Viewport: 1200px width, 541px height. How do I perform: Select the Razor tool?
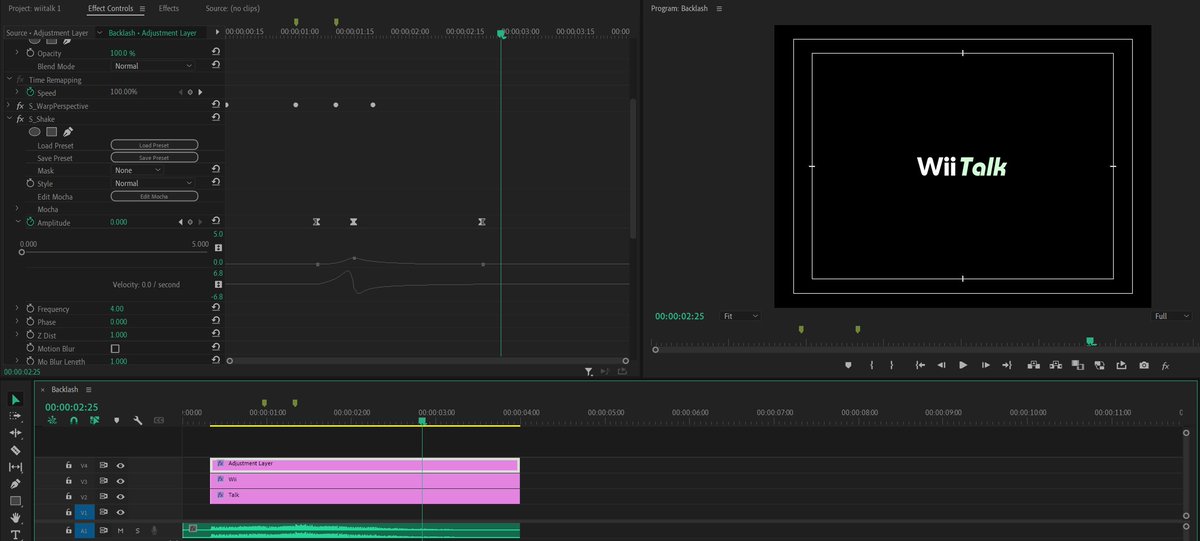coord(15,450)
